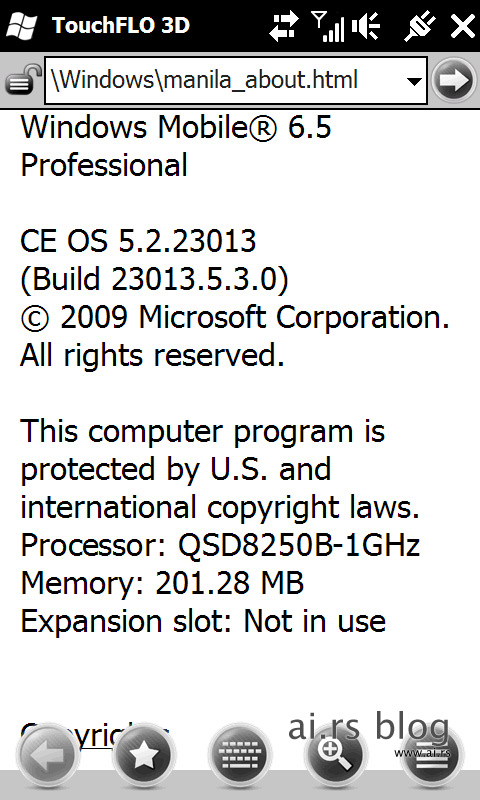The image size is (480, 800).
Task: Expand the address bar history dropdown
Action: [415, 81]
